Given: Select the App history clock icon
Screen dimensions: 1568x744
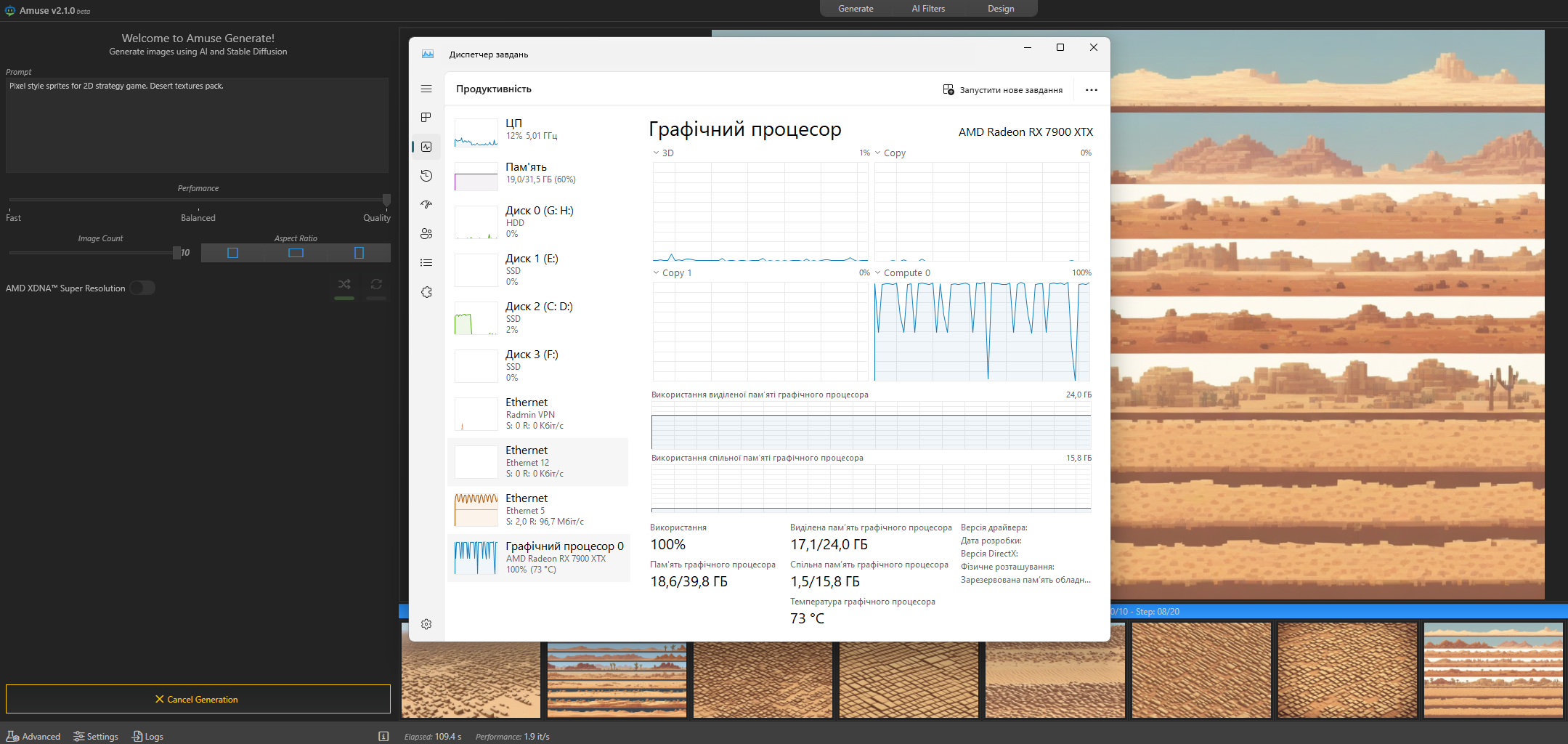Looking at the screenshot, I should coord(426,175).
